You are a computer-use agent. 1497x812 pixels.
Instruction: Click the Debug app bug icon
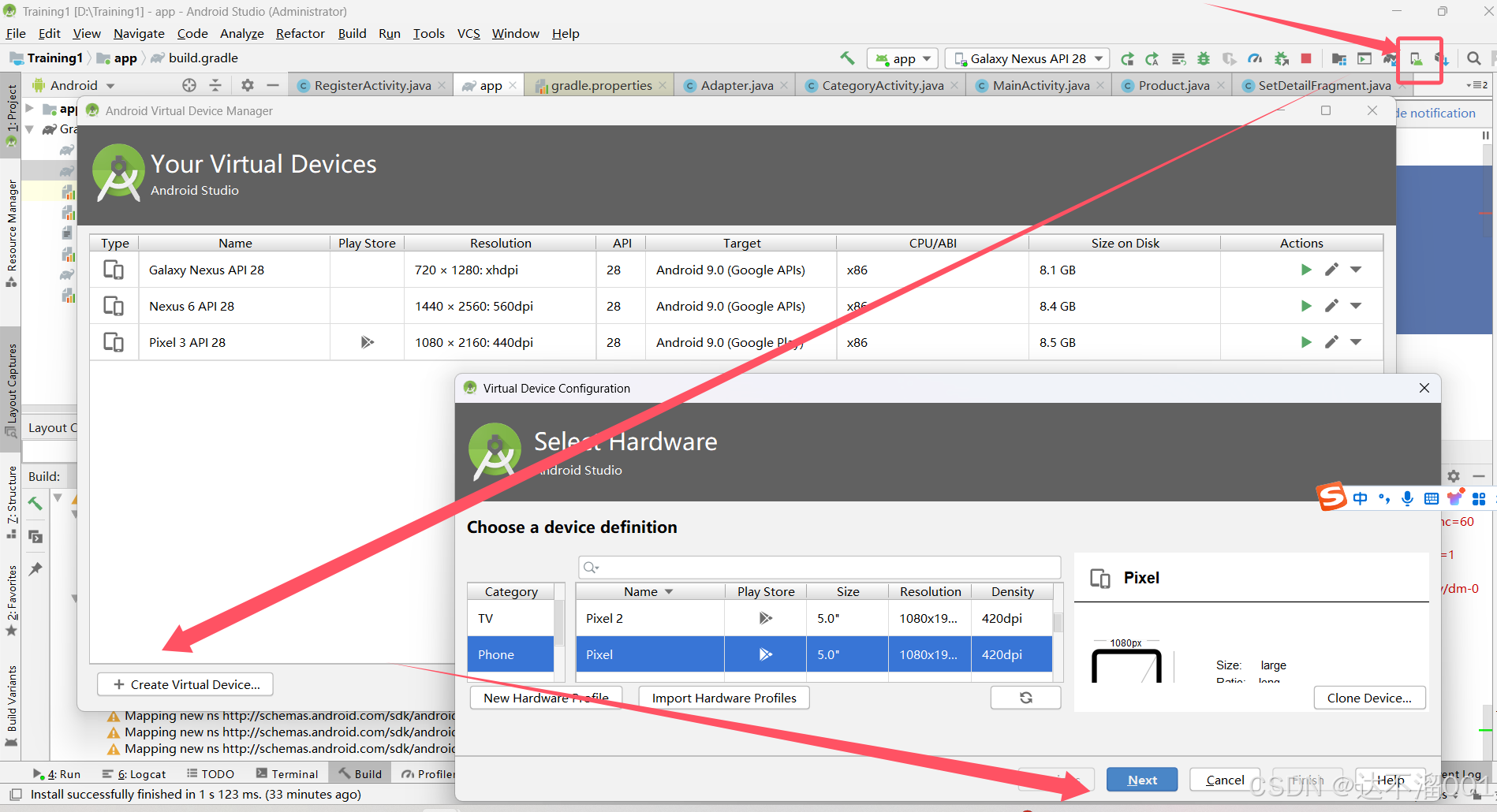(1204, 58)
